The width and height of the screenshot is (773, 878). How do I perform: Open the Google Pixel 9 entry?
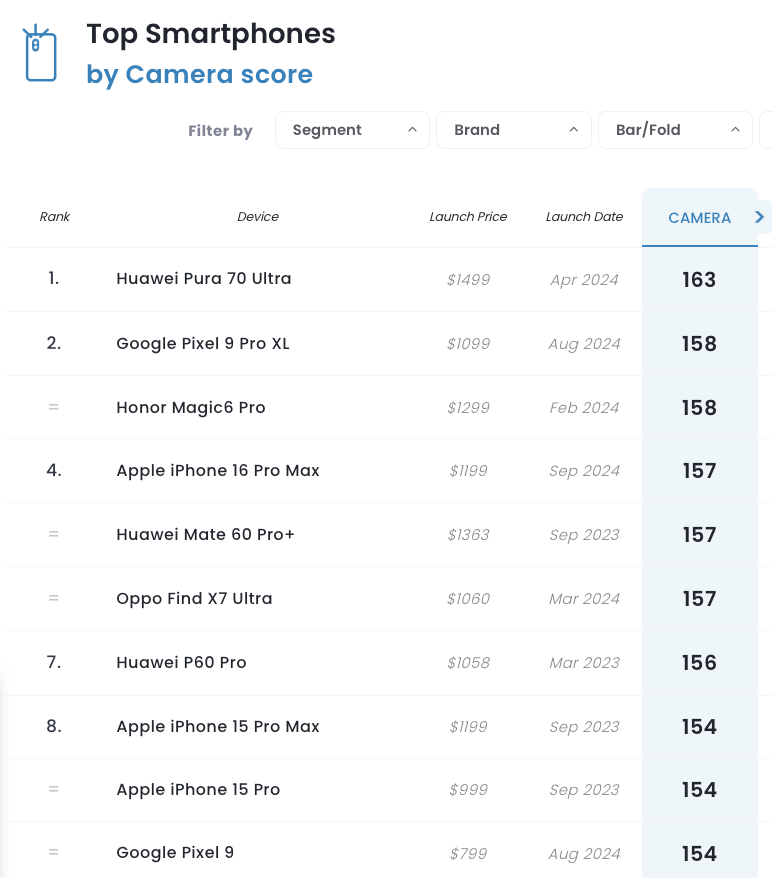click(175, 852)
